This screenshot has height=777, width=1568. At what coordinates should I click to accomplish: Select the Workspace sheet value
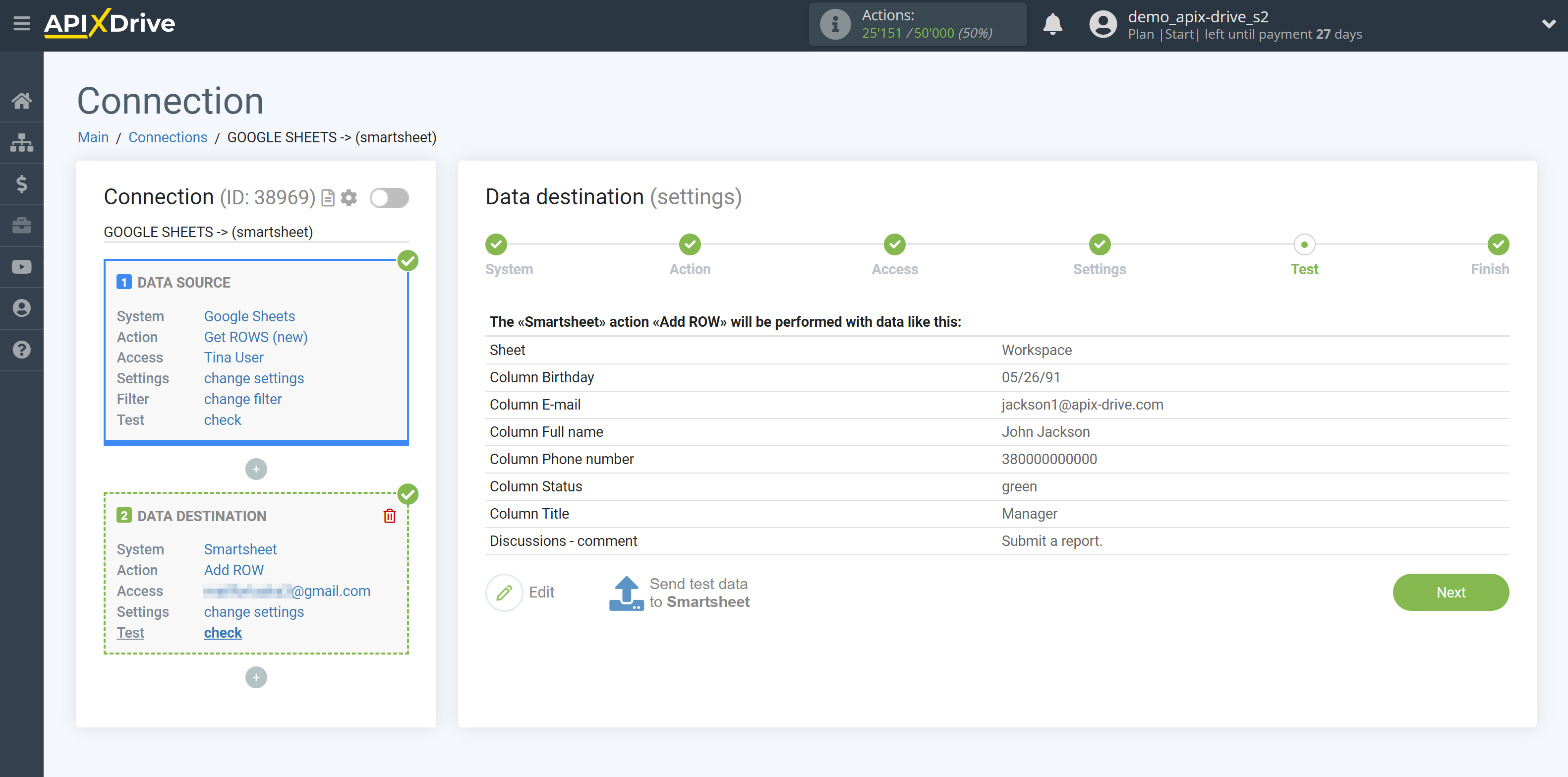tap(1037, 350)
